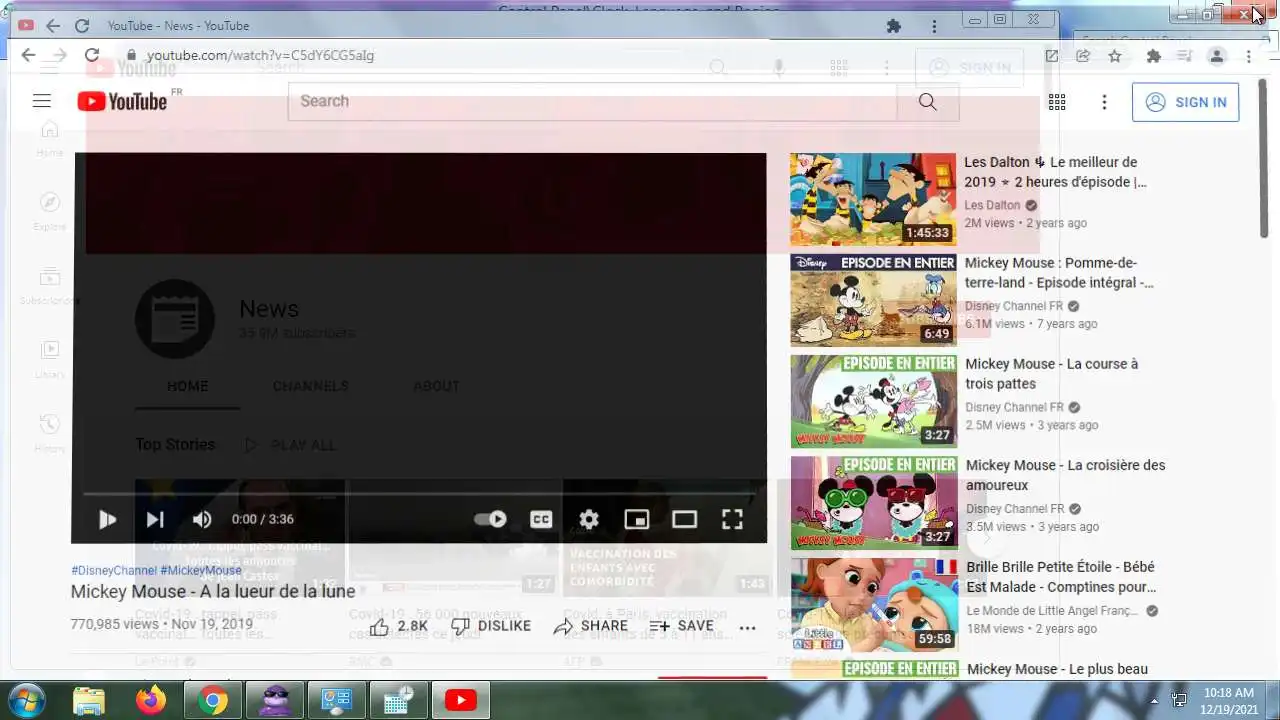This screenshot has height=720, width=1280.
Task: Click the search magnifier button
Action: (927, 101)
